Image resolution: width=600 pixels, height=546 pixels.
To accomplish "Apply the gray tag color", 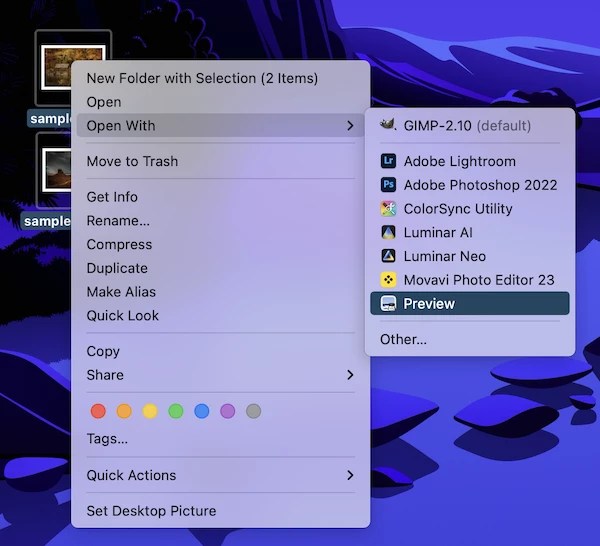I will pos(253,411).
